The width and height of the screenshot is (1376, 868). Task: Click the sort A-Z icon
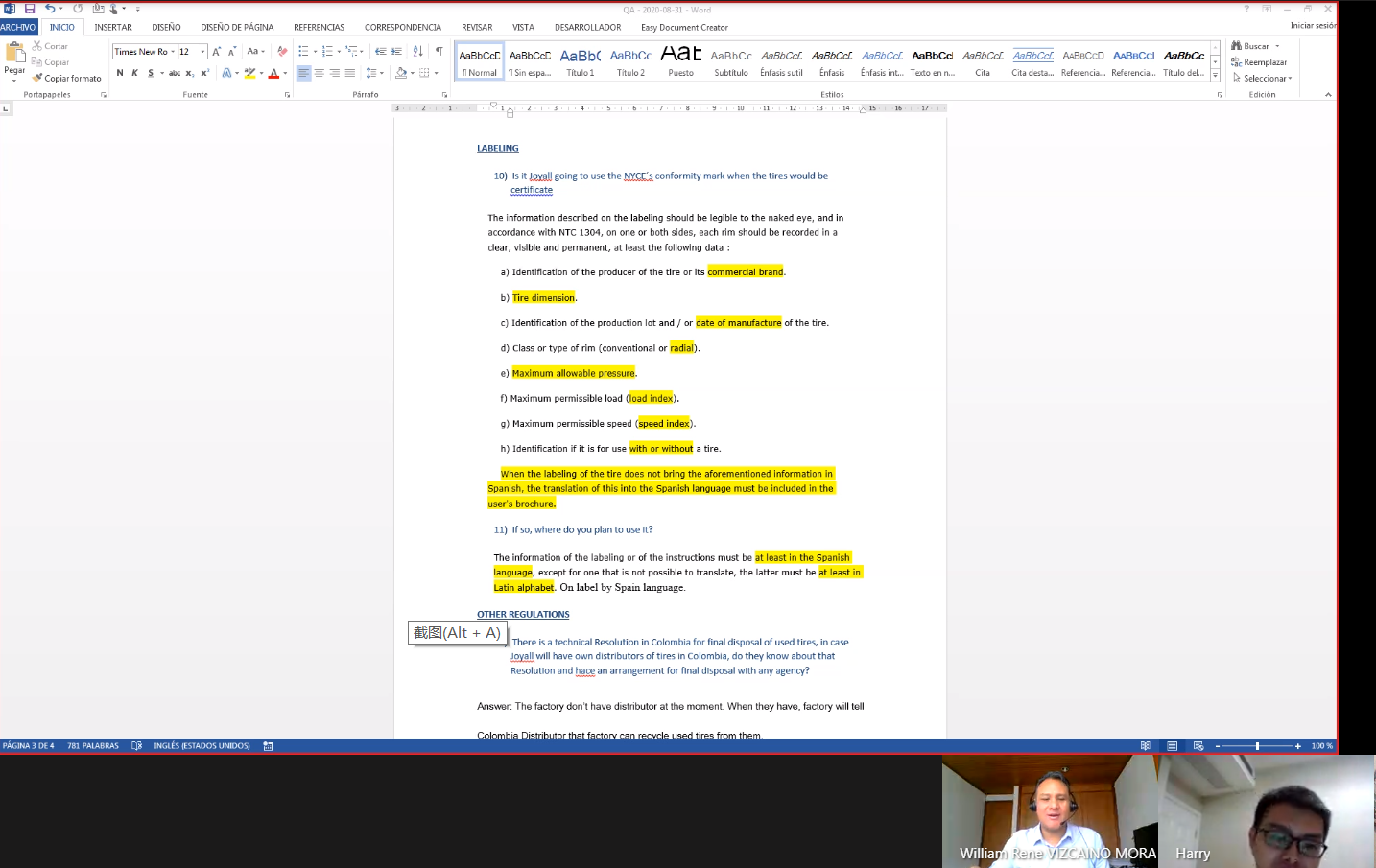(x=417, y=52)
